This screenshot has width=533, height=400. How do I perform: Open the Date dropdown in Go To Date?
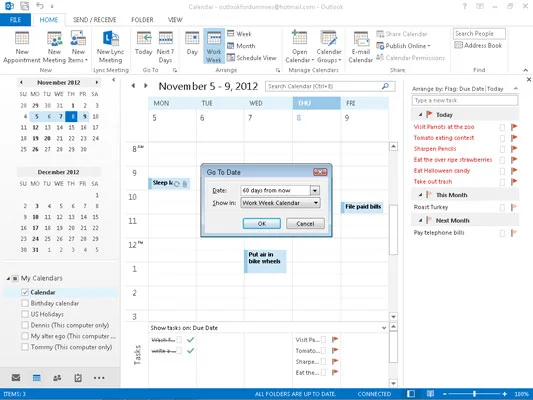pyautogui.click(x=315, y=190)
